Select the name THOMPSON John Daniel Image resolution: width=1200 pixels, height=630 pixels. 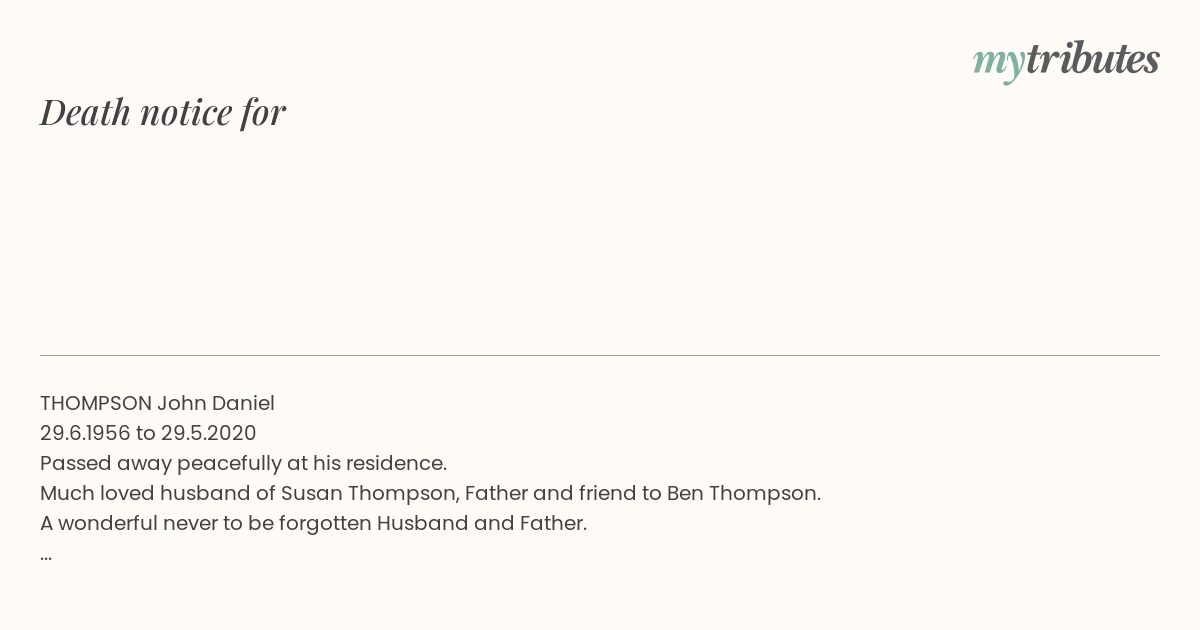157,403
